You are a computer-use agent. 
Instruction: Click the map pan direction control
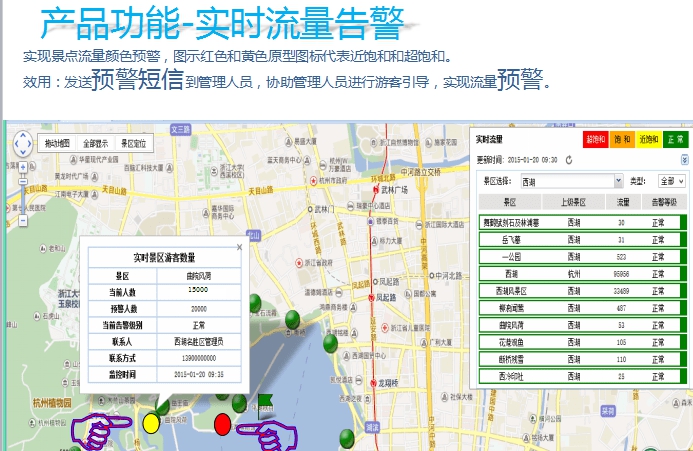click(x=20, y=145)
